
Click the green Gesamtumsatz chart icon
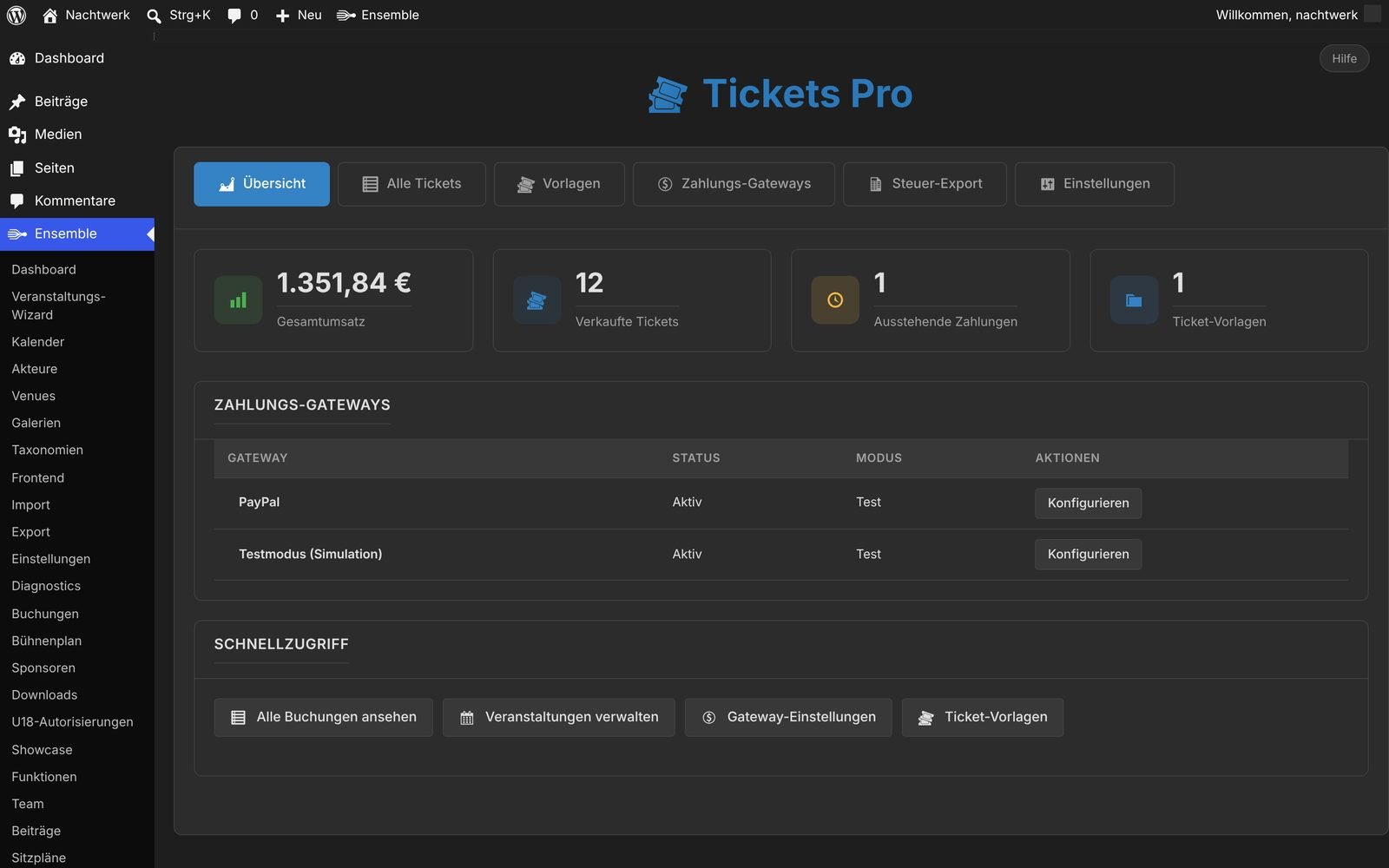coord(238,300)
